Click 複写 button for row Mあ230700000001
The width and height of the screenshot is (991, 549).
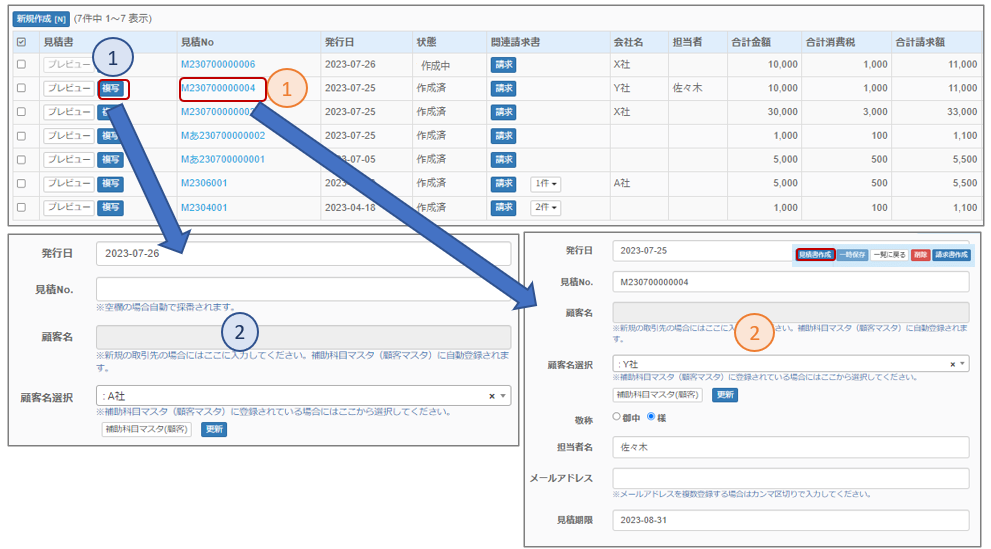(111, 160)
